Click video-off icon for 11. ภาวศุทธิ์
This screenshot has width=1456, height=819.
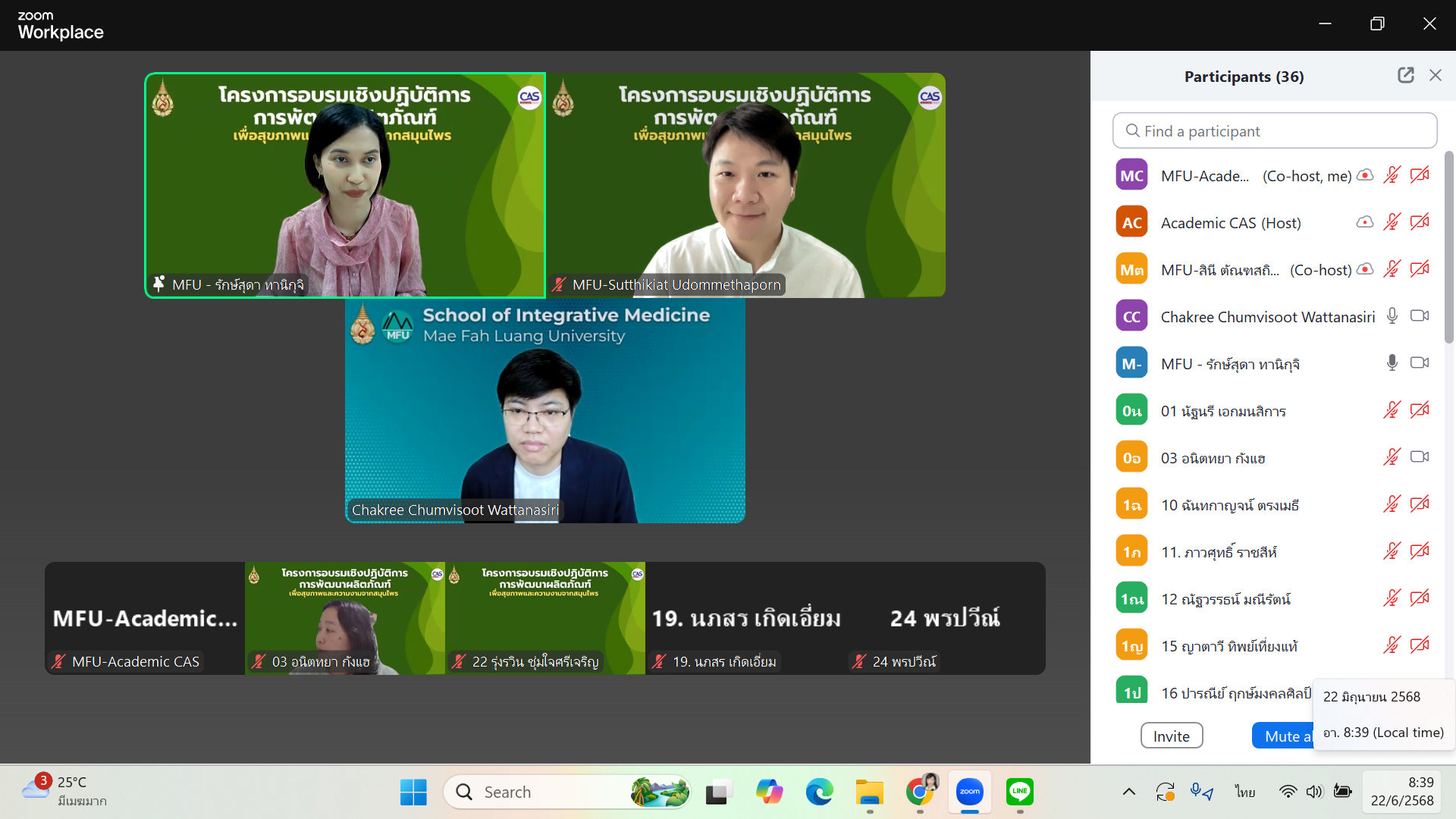(1420, 551)
